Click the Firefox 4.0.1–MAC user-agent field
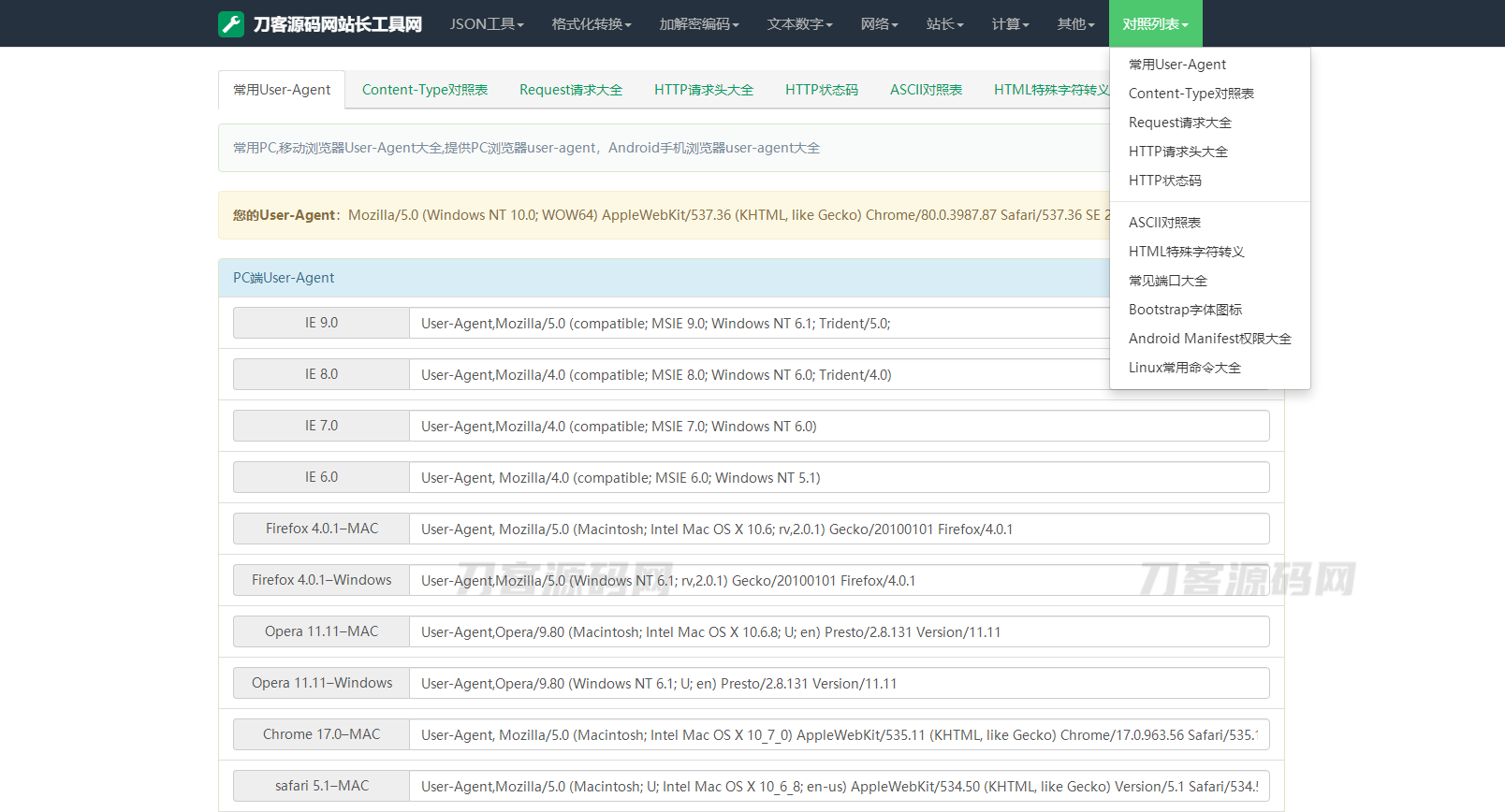This screenshot has height=812, width=1505. tap(838, 529)
